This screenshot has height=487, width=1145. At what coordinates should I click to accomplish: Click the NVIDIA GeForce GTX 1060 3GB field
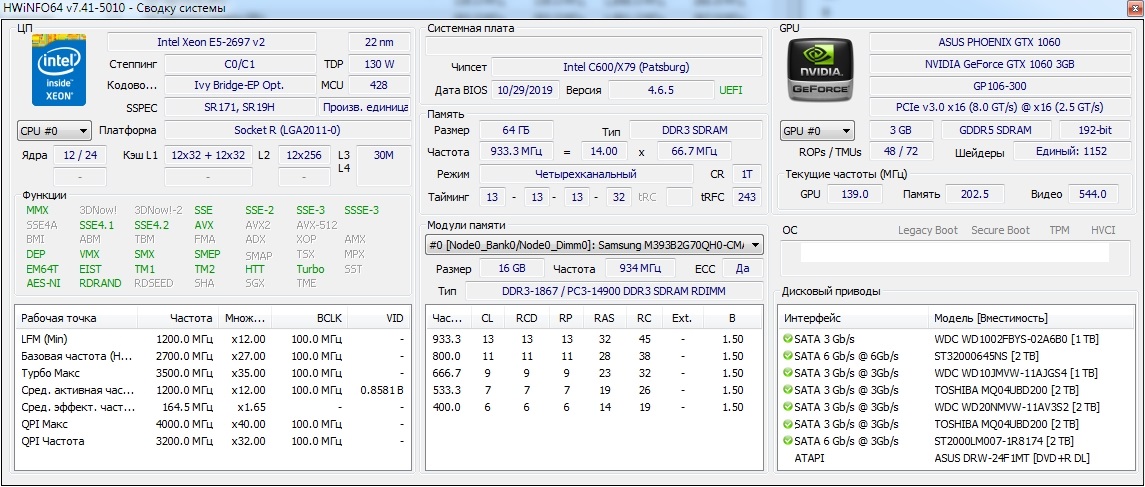(999, 64)
